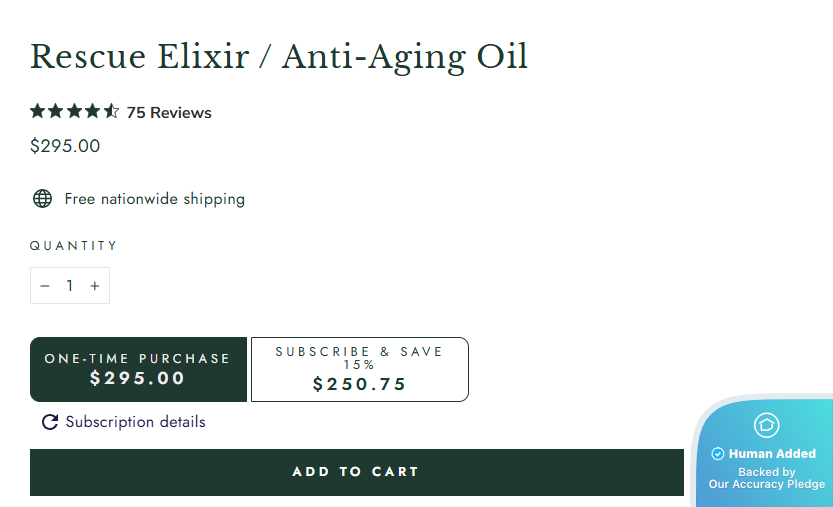Viewport: 833px width, 507px height.
Task: Click the quantity number field
Action: [x=70, y=286]
